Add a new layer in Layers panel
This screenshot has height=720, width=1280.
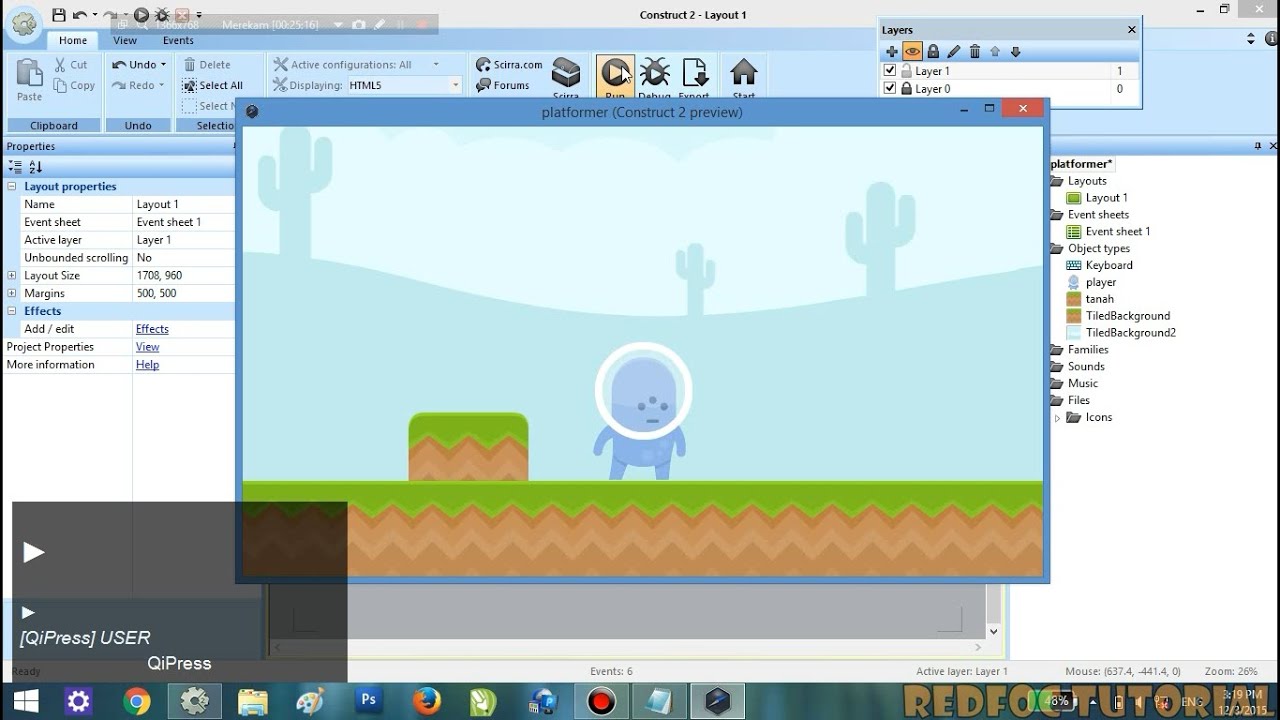[892, 52]
